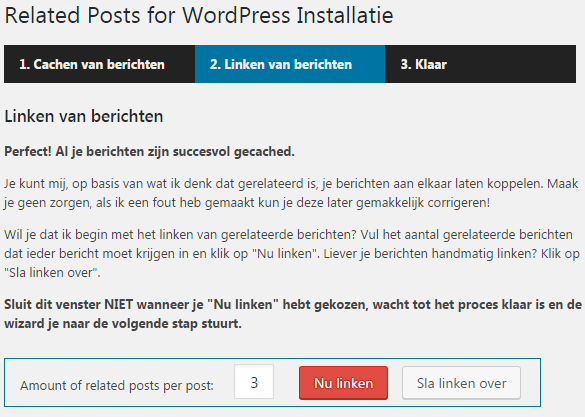Open the '1. Cachen van berichten' step
585x417 pixels.
(99, 64)
